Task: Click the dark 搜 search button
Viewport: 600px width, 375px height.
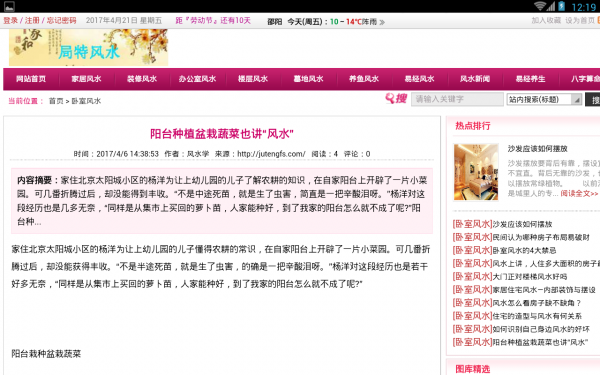Action: click(593, 99)
